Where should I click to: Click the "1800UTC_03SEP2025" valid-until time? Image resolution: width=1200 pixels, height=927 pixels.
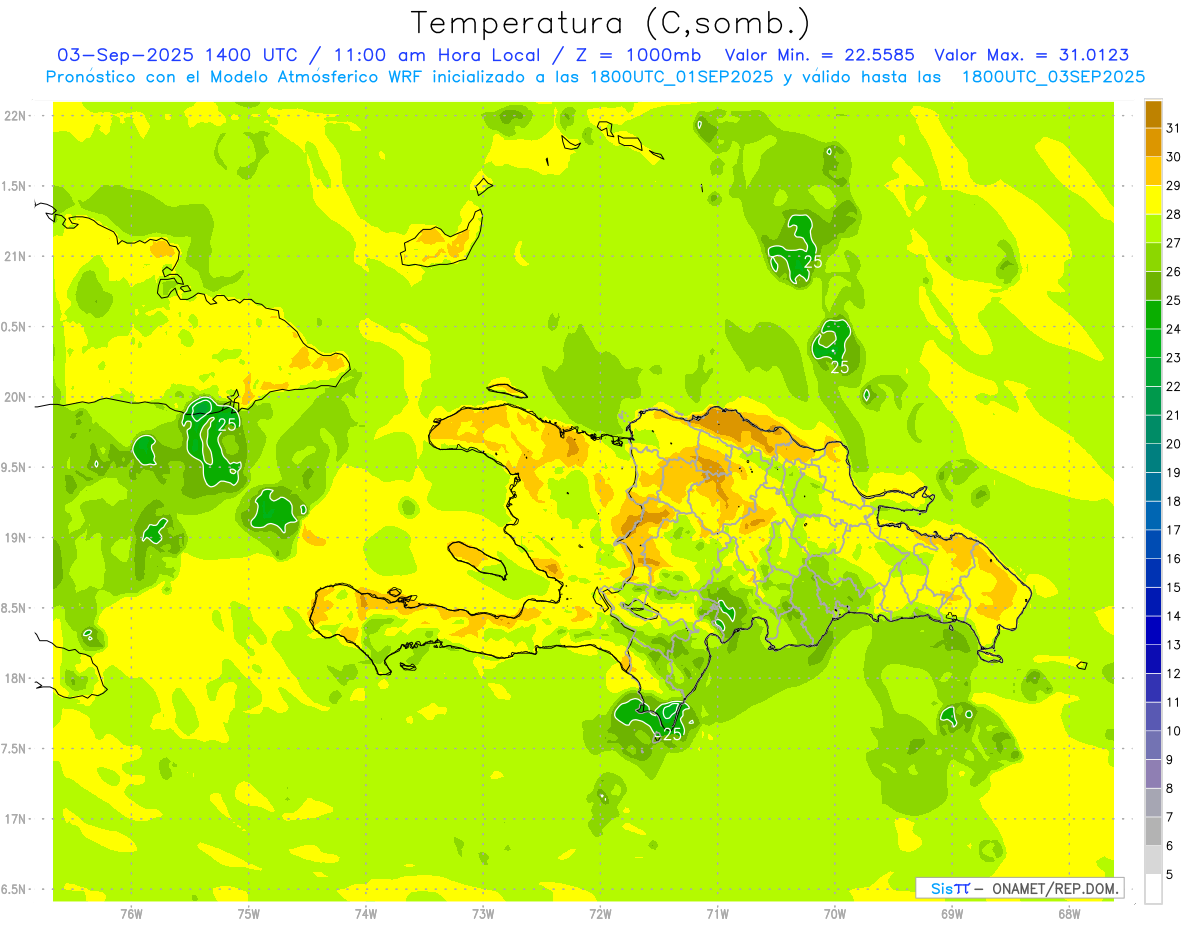click(x=1053, y=77)
